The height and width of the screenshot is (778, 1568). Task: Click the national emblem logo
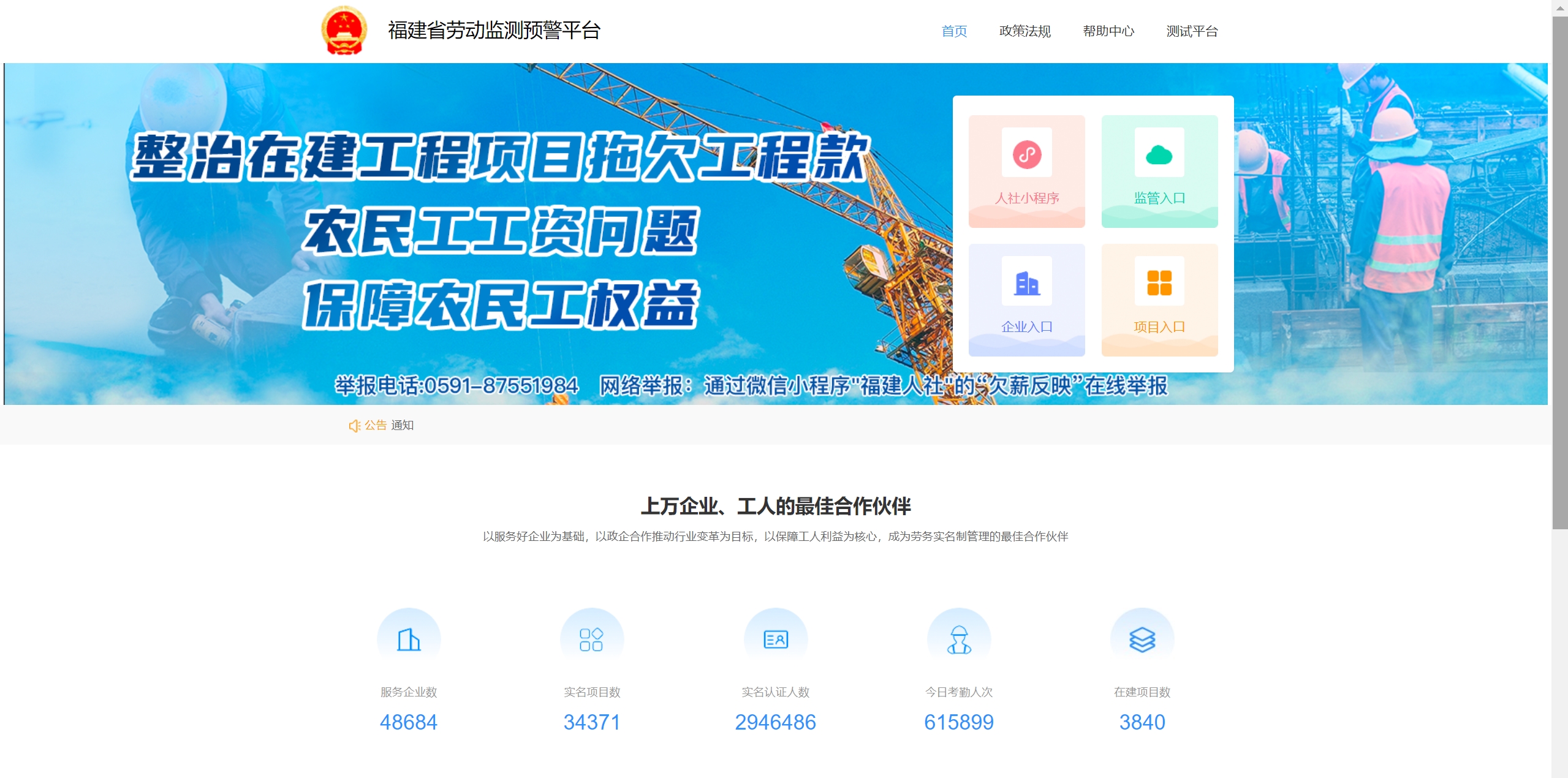(x=344, y=31)
